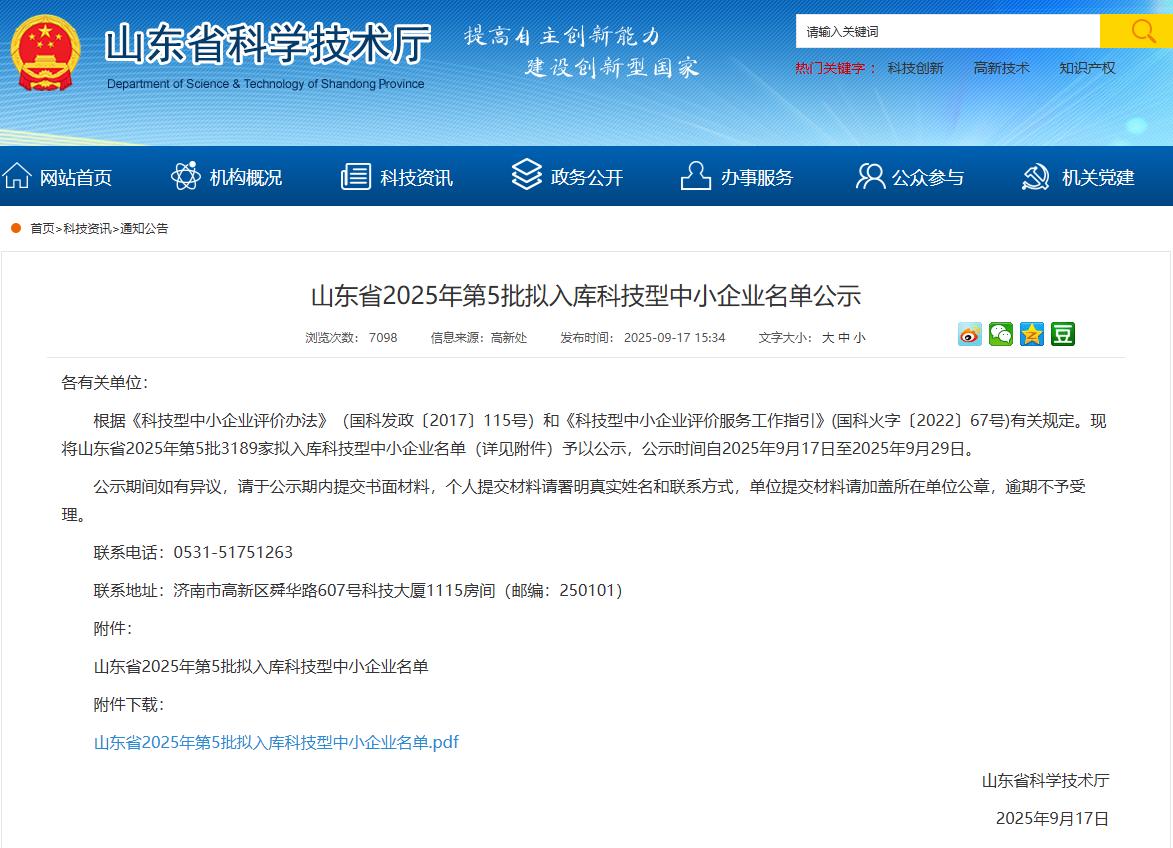Click the atom icon for 机构概况

click(186, 177)
